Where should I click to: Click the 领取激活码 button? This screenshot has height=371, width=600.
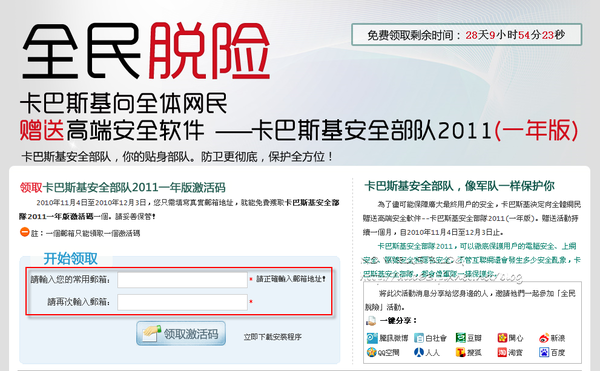point(181,334)
